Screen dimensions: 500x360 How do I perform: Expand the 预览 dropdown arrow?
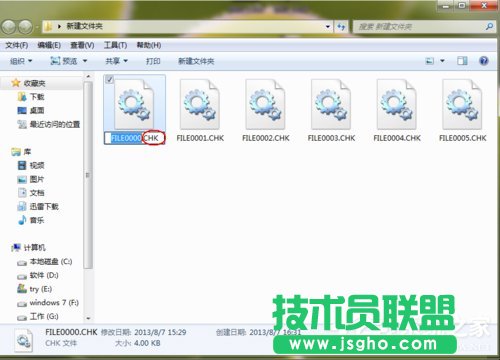point(85,61)
